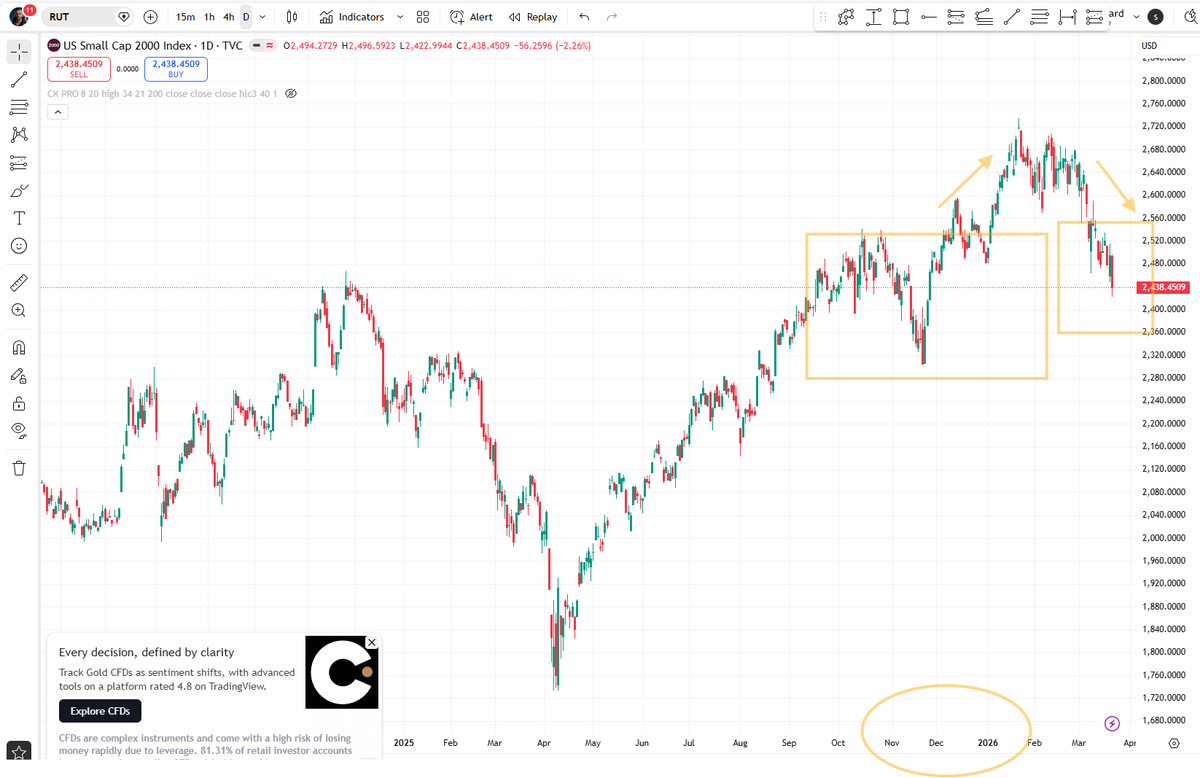
Task: Click the purple lightning bolt icon
Action: (x=1111, y=723)
